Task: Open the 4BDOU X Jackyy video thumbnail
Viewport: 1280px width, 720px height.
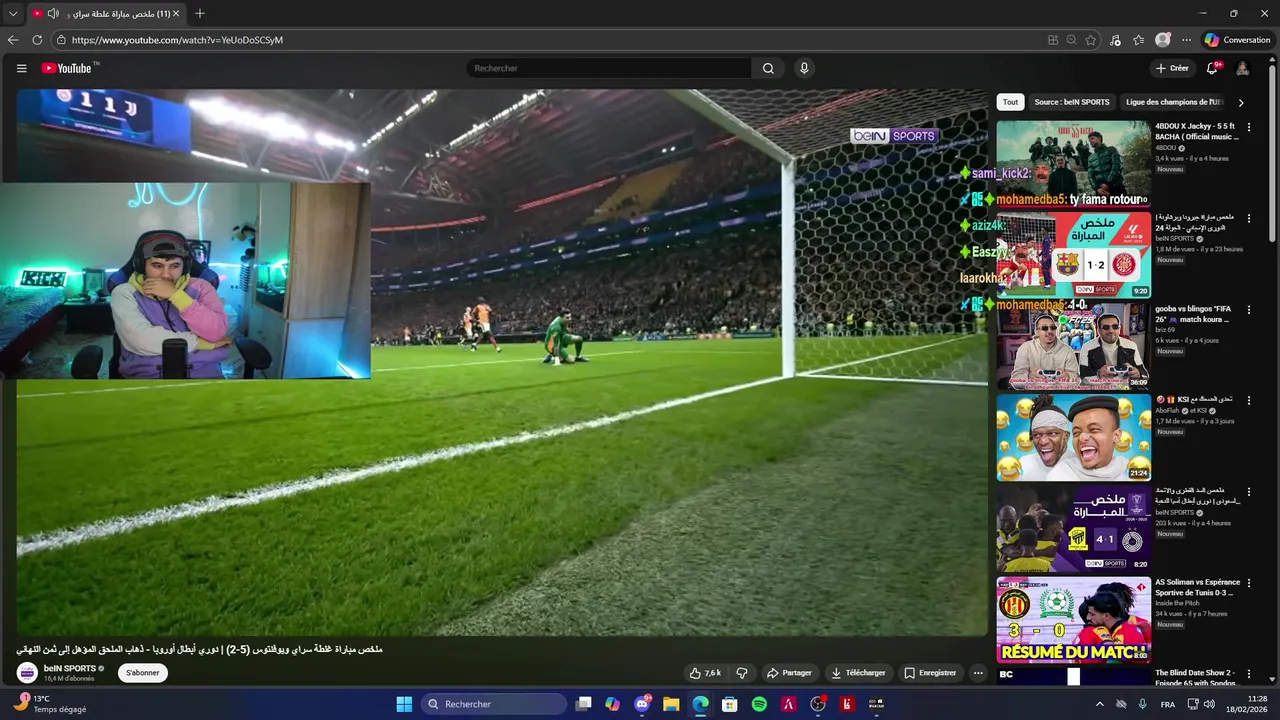Action: (x=1073, y=163)
